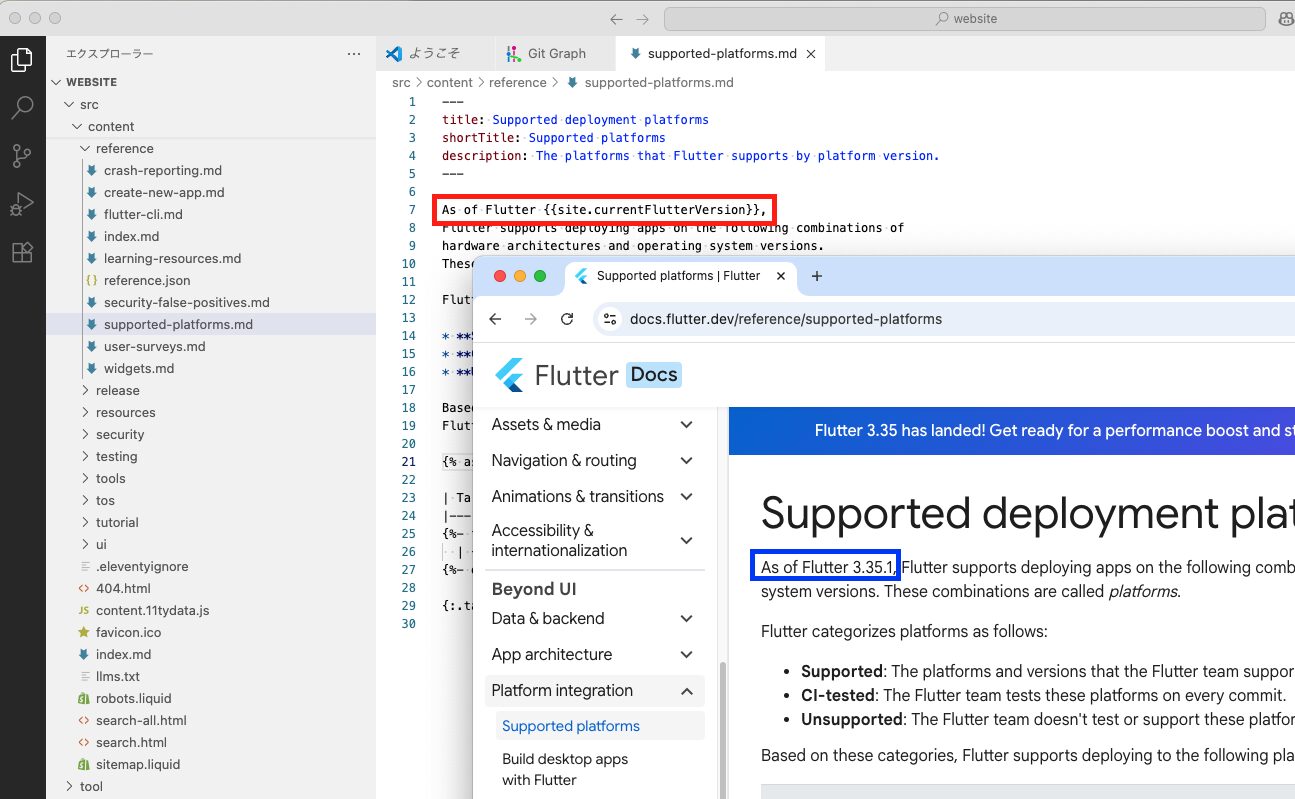The height and width of the screenshot is (799, 1295).
Task: Open index.md inside reference folder
Action: pos(210,236)
